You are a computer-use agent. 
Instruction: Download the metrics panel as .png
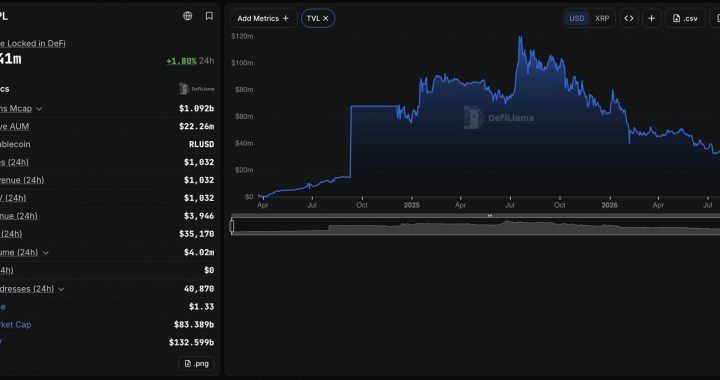tap(196, 363)
